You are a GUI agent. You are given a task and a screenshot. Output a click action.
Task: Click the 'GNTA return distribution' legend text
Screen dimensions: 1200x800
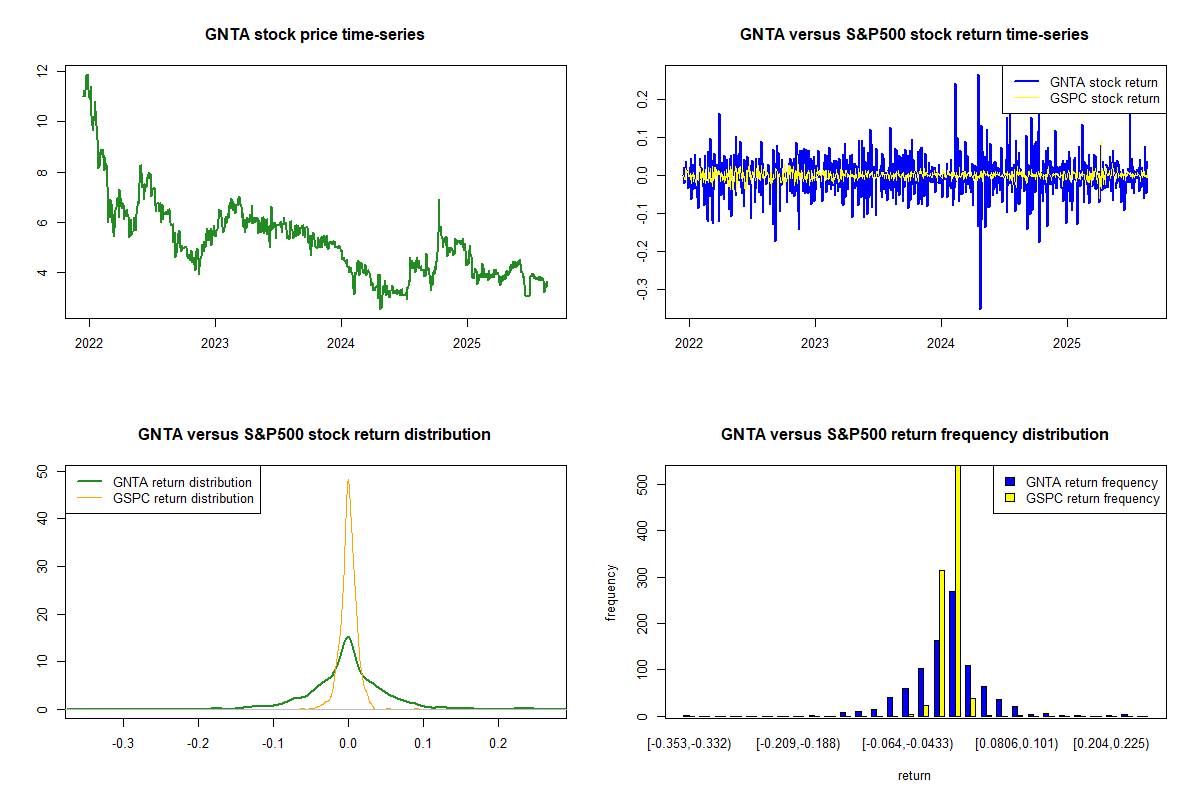coord(183,482)
